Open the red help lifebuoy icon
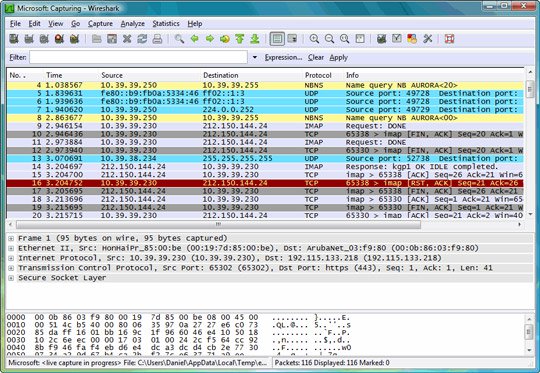This screenshot has width=540, height=373. coord(449,39)
